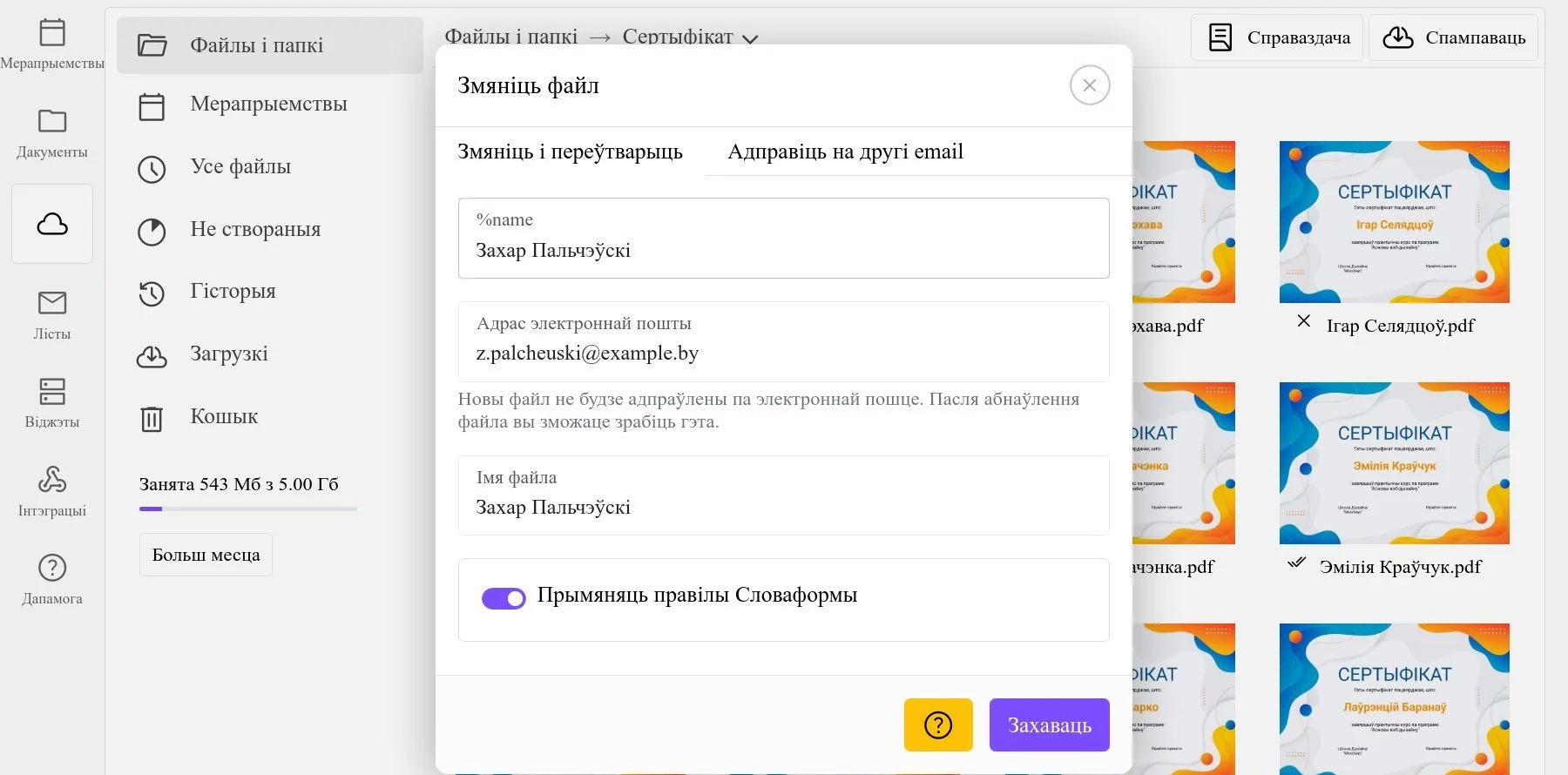Screen dimensions: 1568x775
Task: Close the Змяніць файл dialog
Action: [1090, 85]
